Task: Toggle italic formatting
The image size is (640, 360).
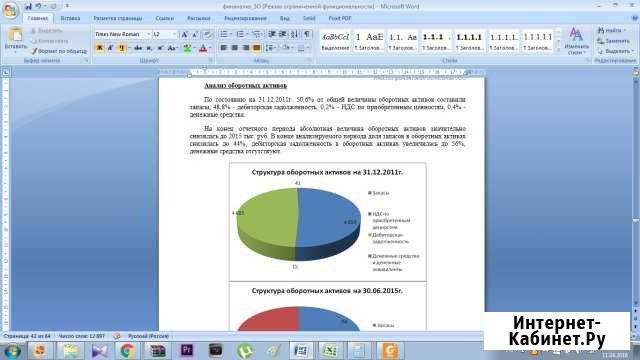Action: tap(110, 48)
